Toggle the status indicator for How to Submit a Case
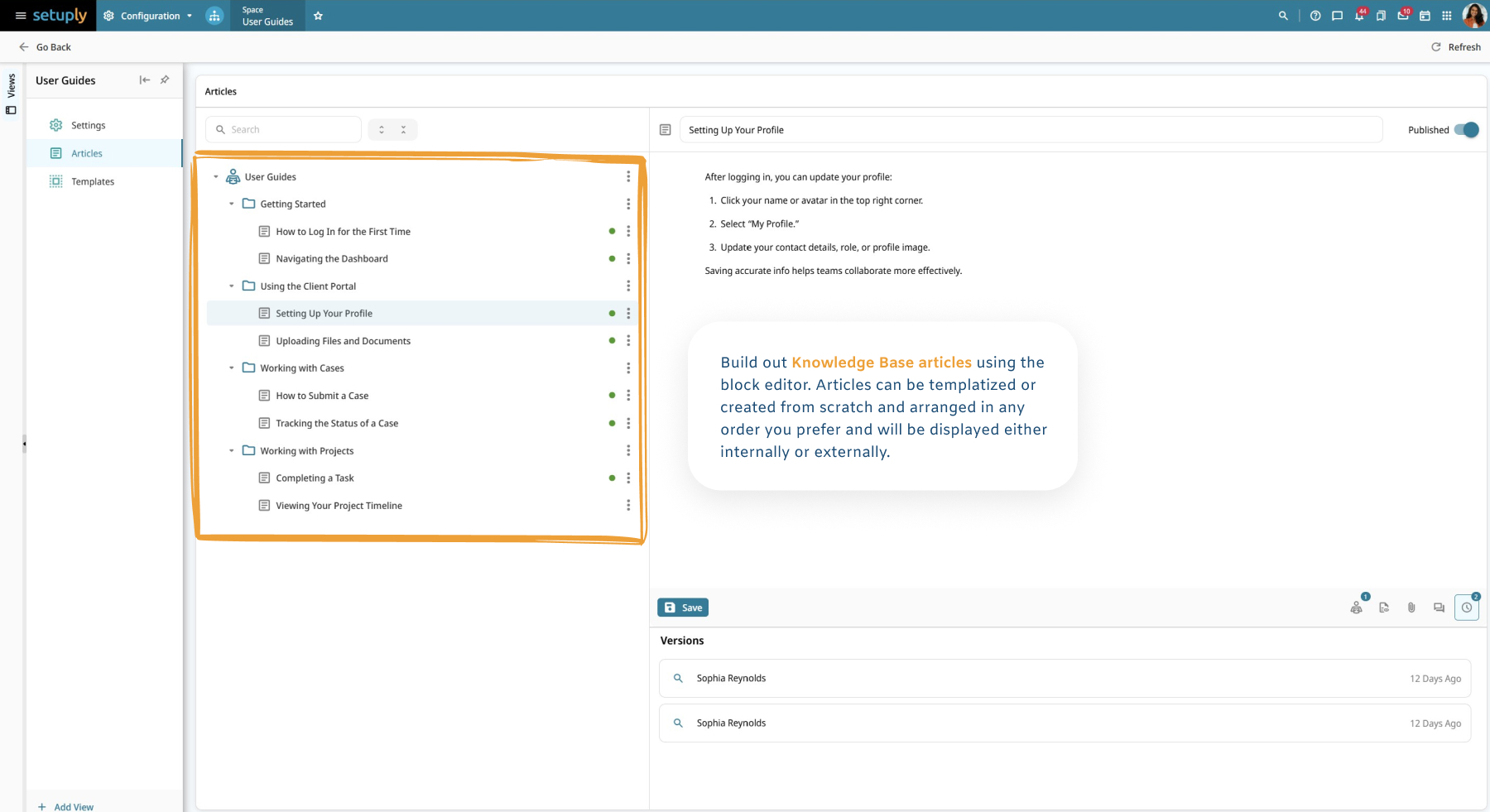Viewport: 1490px width, 812px height. (612, 395)
